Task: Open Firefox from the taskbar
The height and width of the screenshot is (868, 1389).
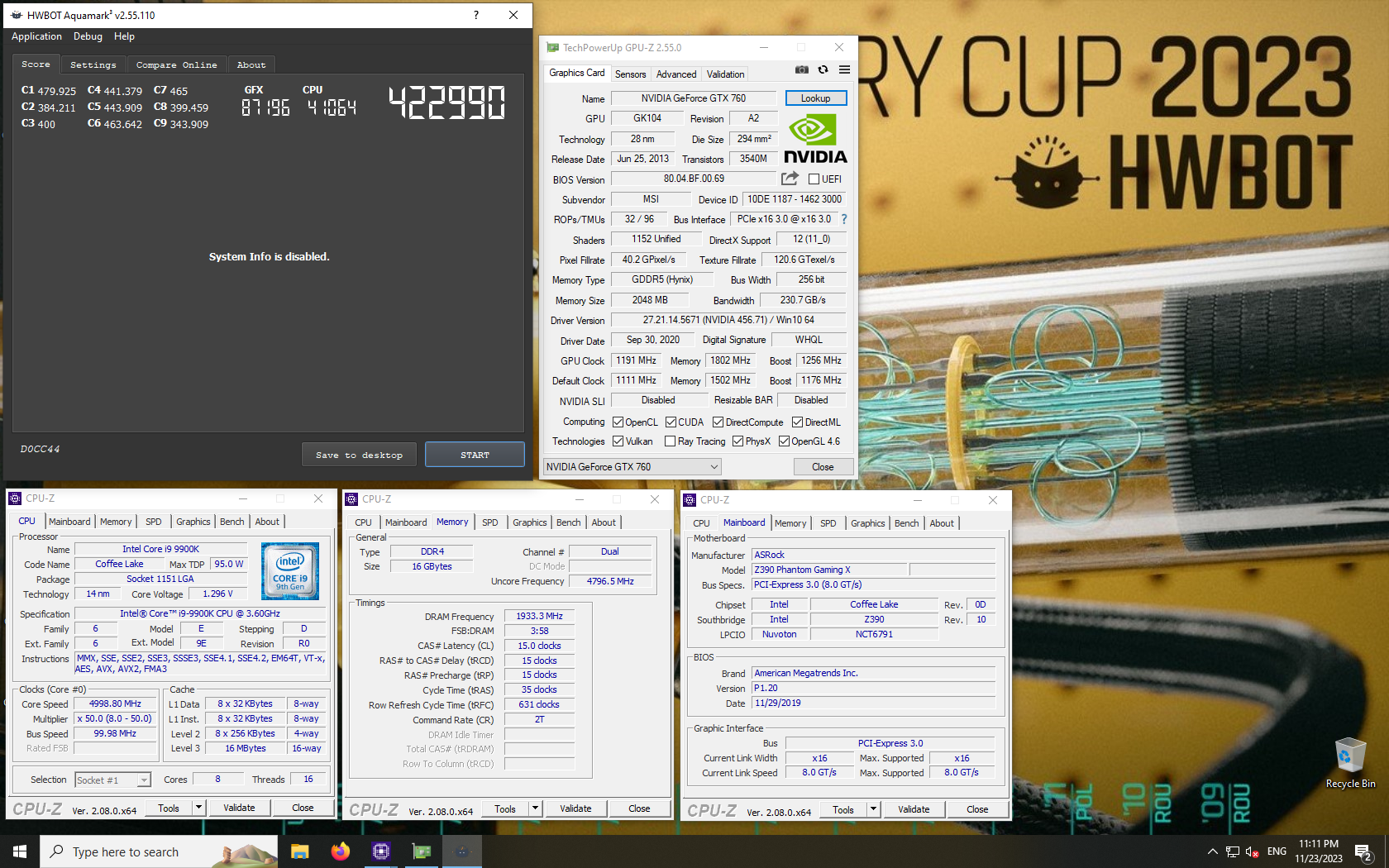Action: (x=340, y=851)
